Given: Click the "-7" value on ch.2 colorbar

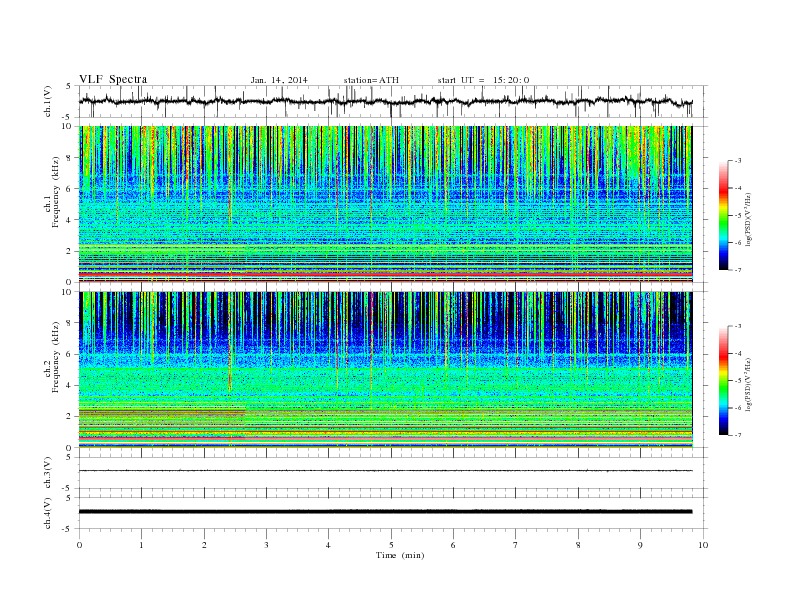Looking at the screenshot, I should (737, 435).
